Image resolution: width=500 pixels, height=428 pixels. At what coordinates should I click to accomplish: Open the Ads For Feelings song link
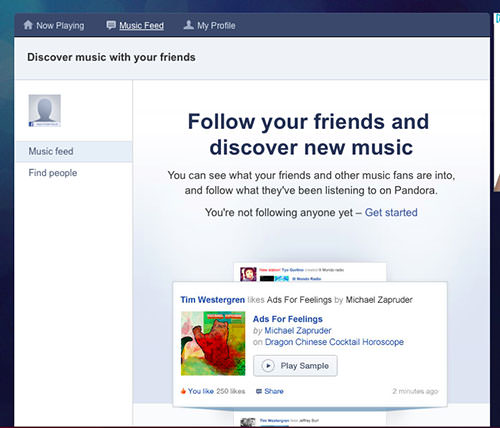pos(288,319)
